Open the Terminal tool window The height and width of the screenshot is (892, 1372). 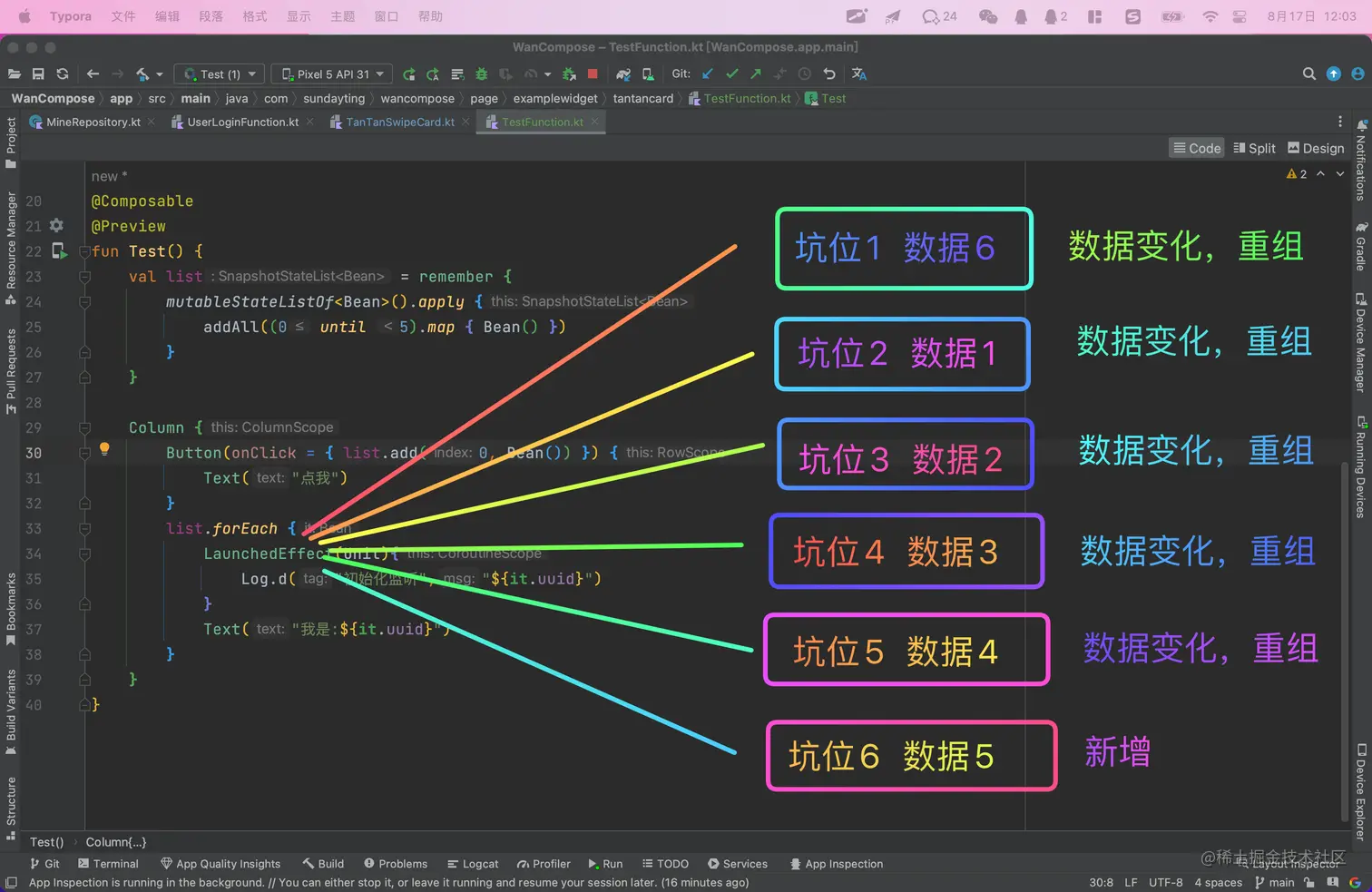108,864
